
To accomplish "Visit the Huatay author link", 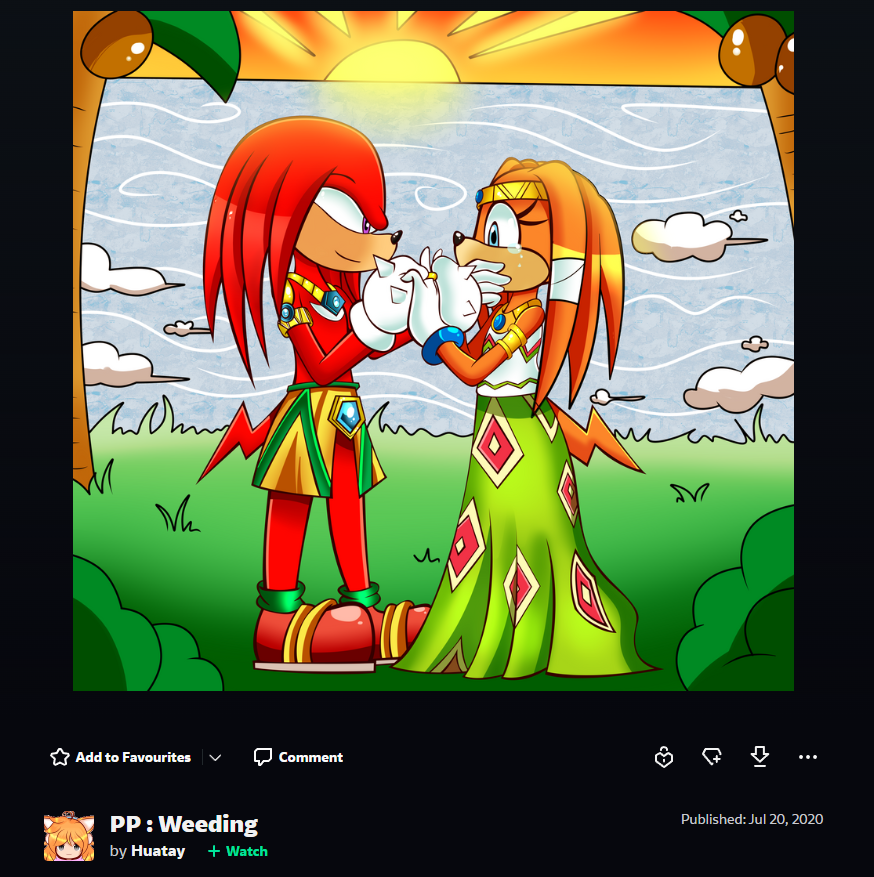I will click(x=158, y=851).
